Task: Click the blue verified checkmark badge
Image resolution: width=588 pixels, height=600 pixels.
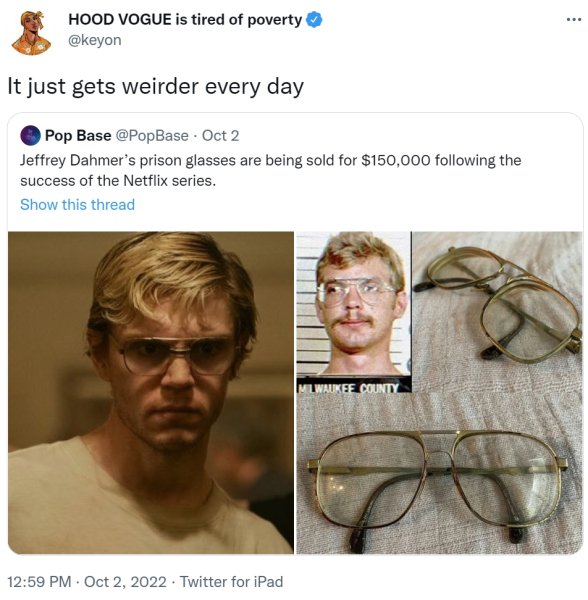Action: point(314,20)
